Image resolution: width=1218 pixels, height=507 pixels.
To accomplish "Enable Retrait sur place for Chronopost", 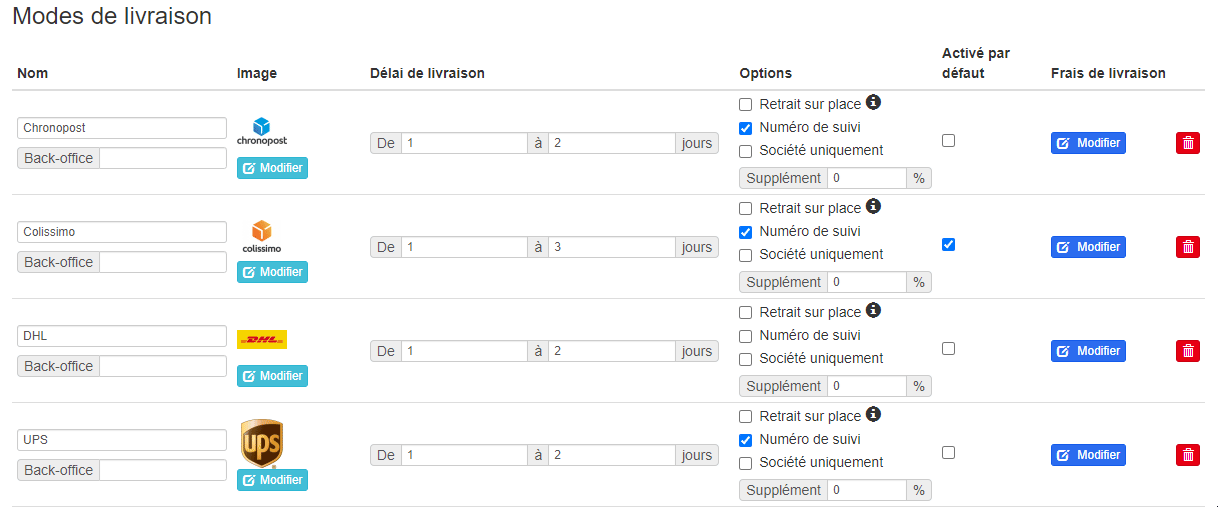I will coord(746,105).
